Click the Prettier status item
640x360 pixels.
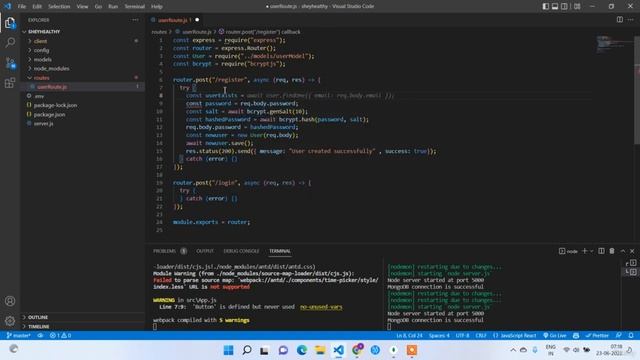pos(597,336)
